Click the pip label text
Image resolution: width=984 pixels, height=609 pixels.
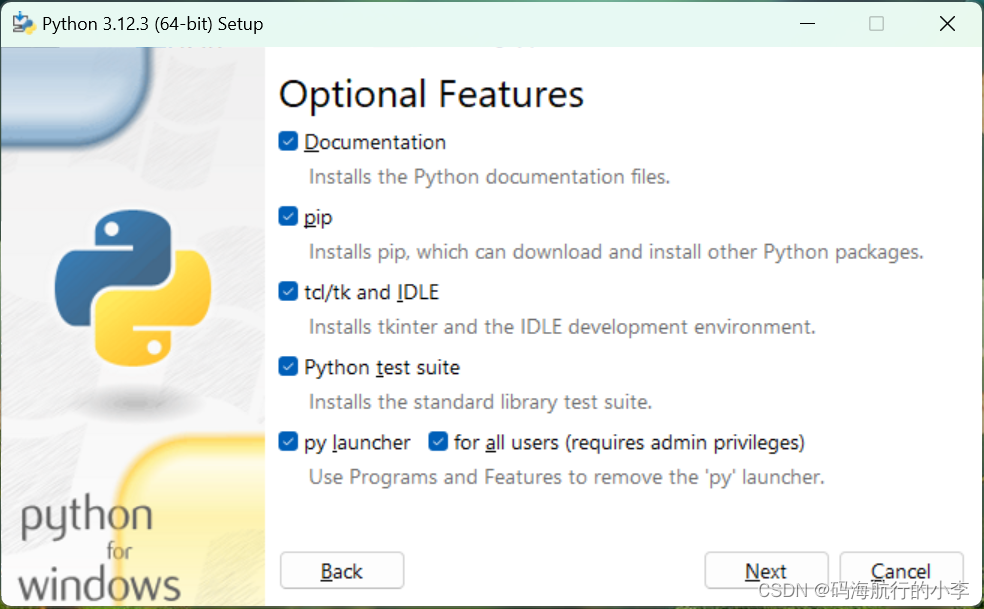tap(318, 218)
